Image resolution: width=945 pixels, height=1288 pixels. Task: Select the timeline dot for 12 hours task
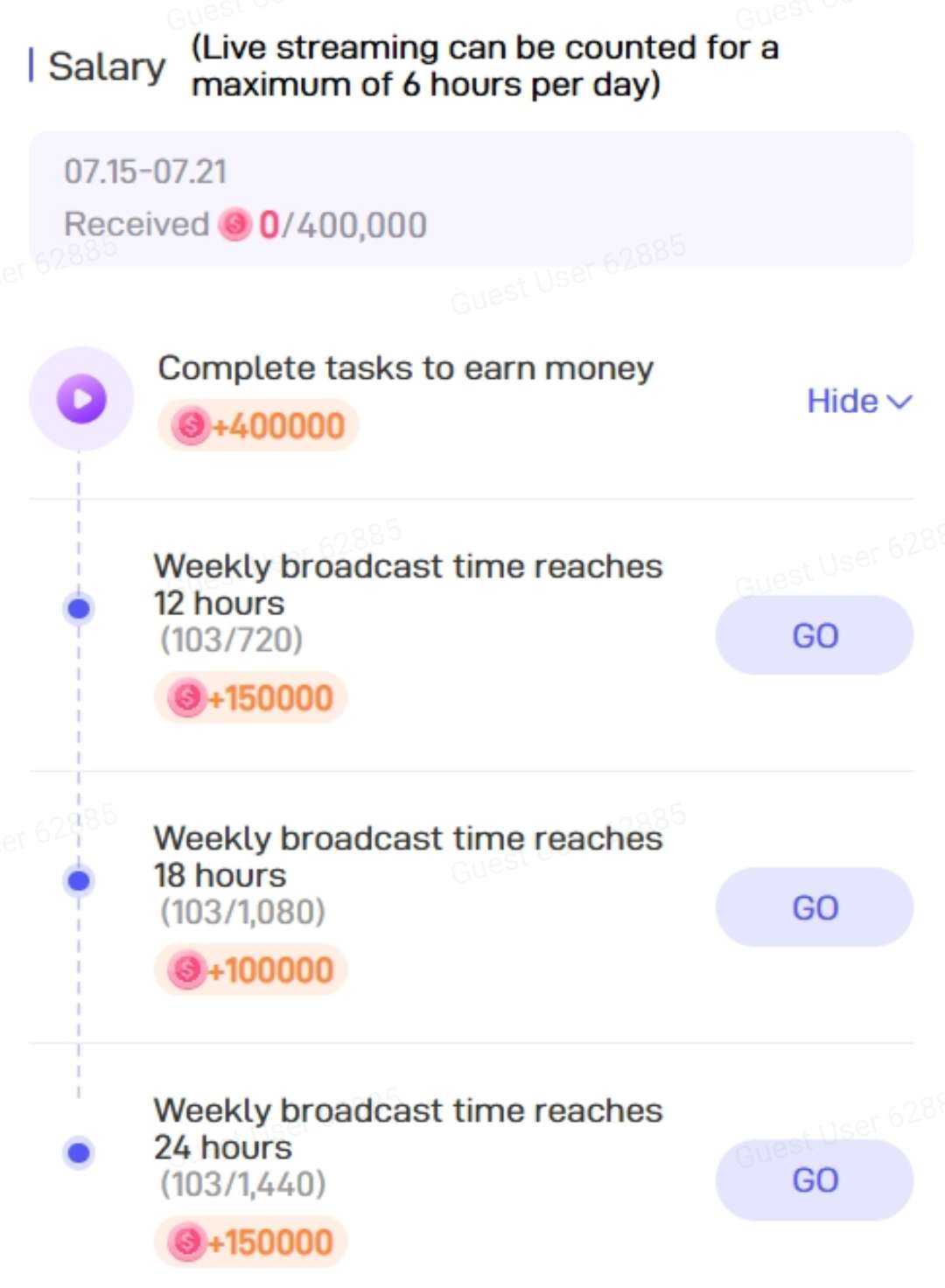click(79, 608)
